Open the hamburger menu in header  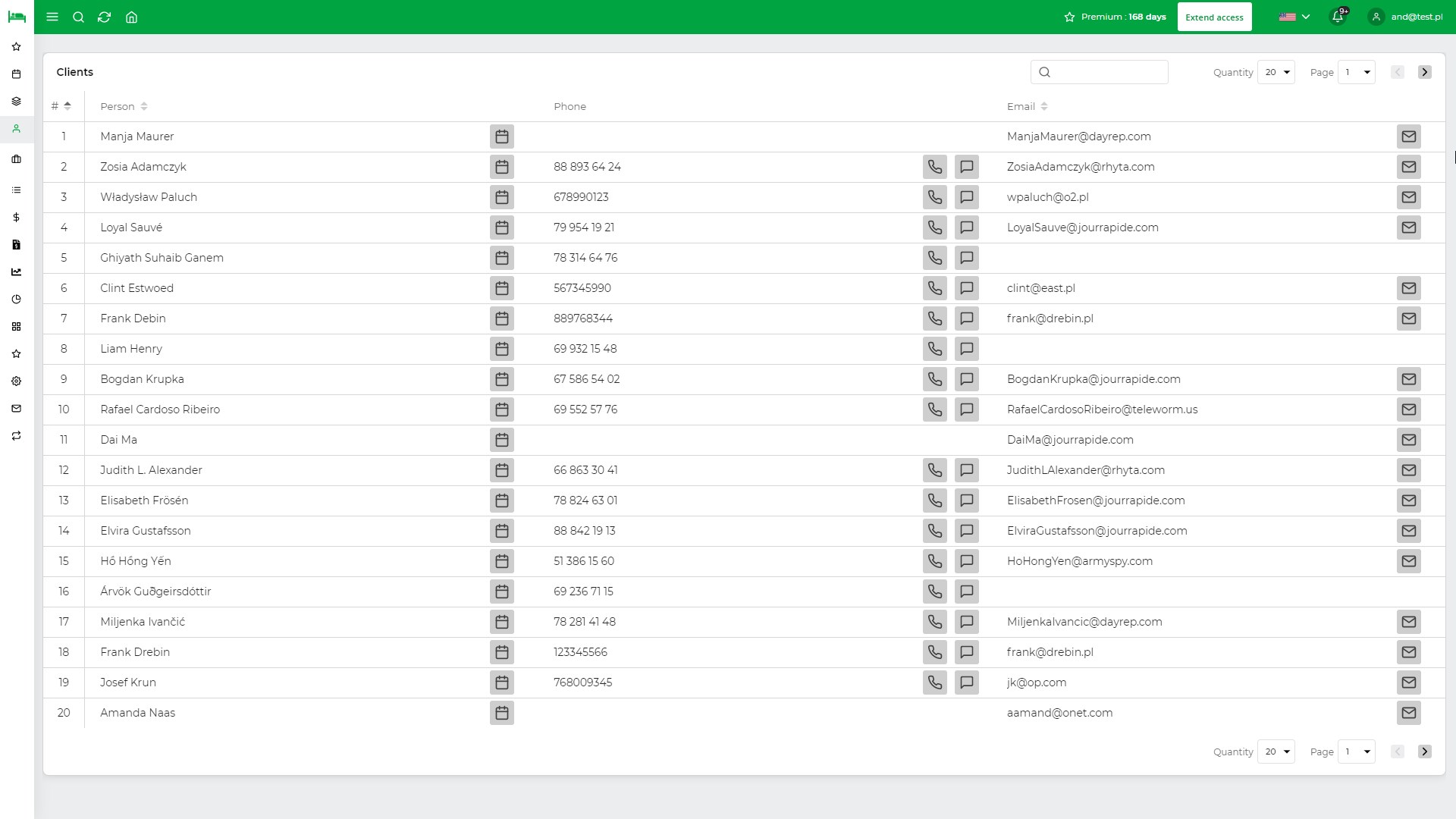point(52,17)
